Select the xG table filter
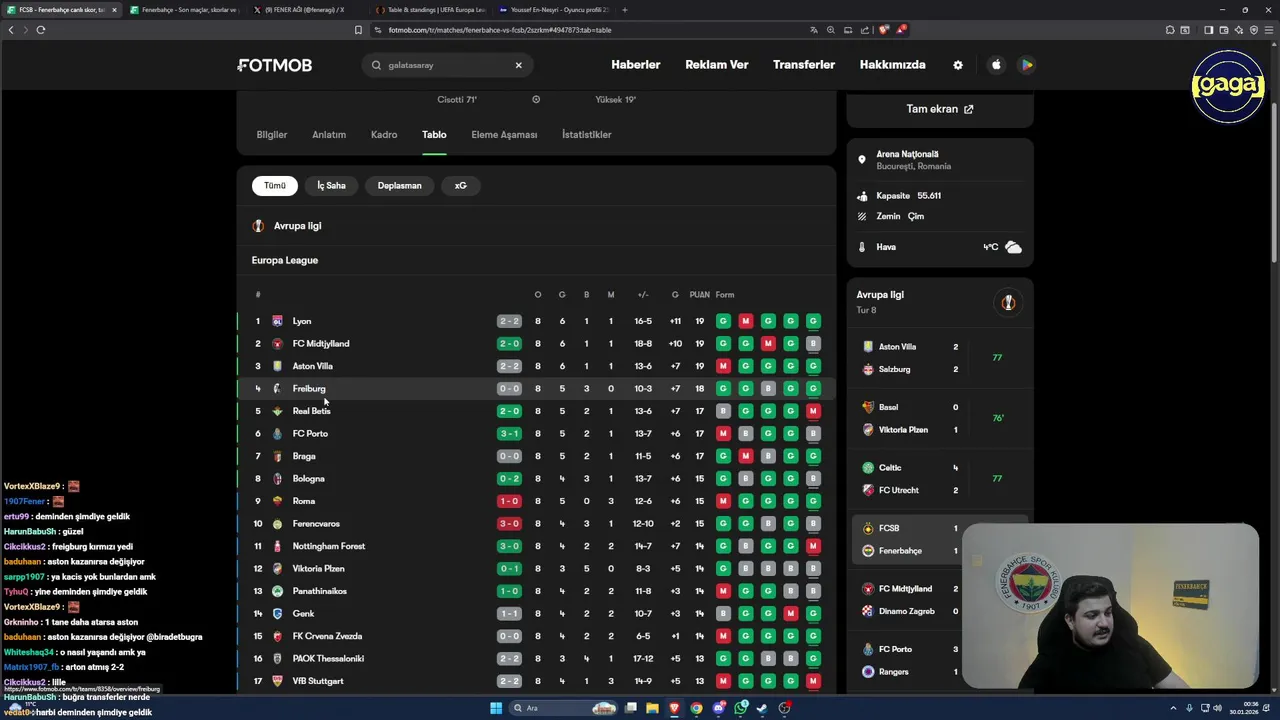This screenshot has width=1280, height=720. [461, 185]
